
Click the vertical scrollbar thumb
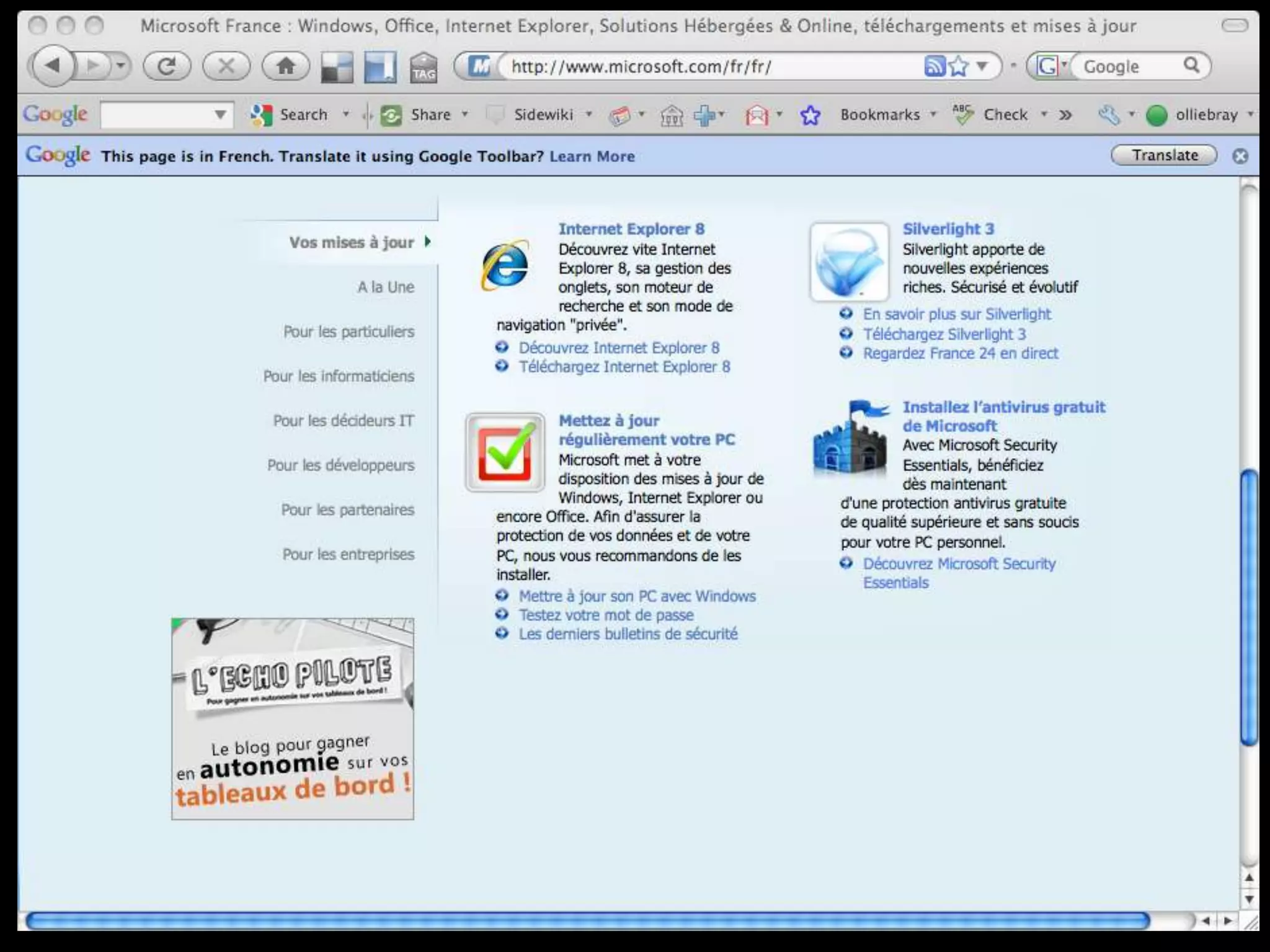(x=1248, y=607)
